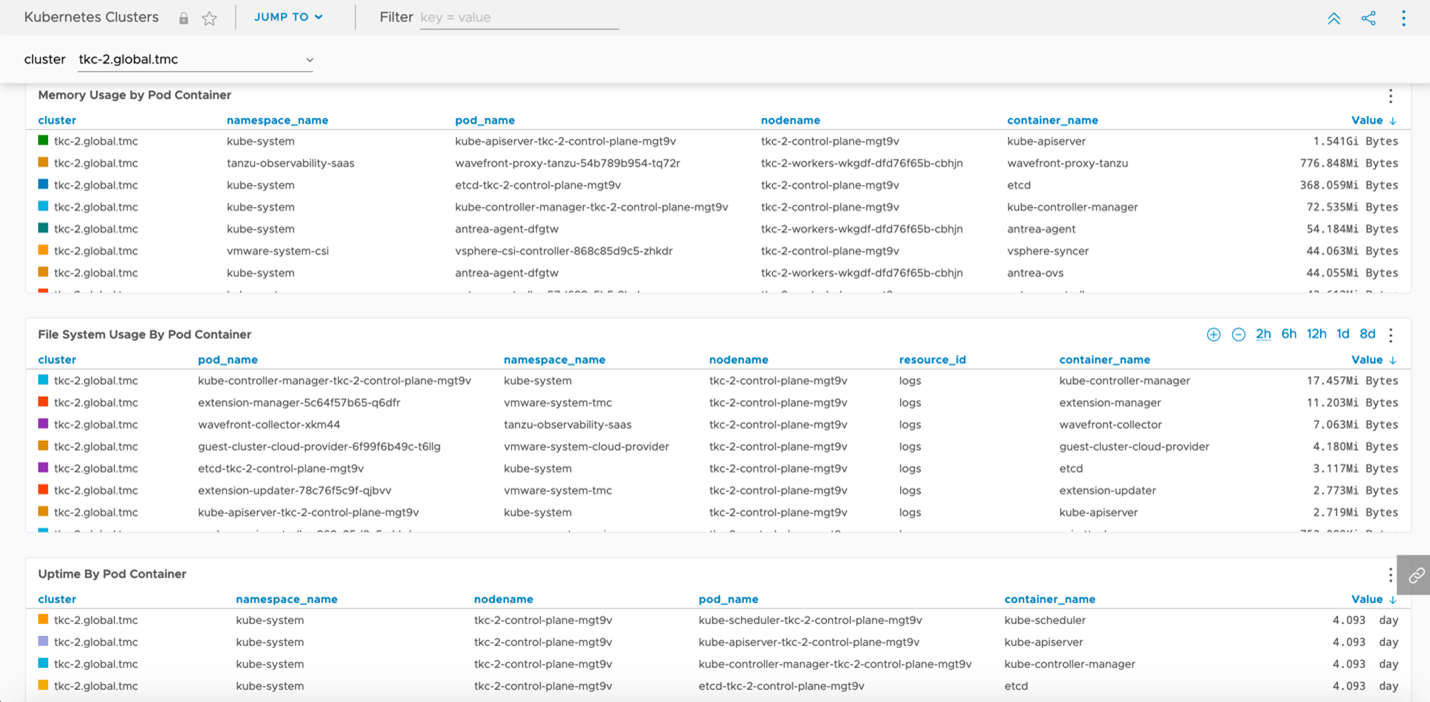The height and width of the screenshot is (702, 1430).
Task: Click green swatch for kube-apiserver memory row
Action: [x=43, y=141]
